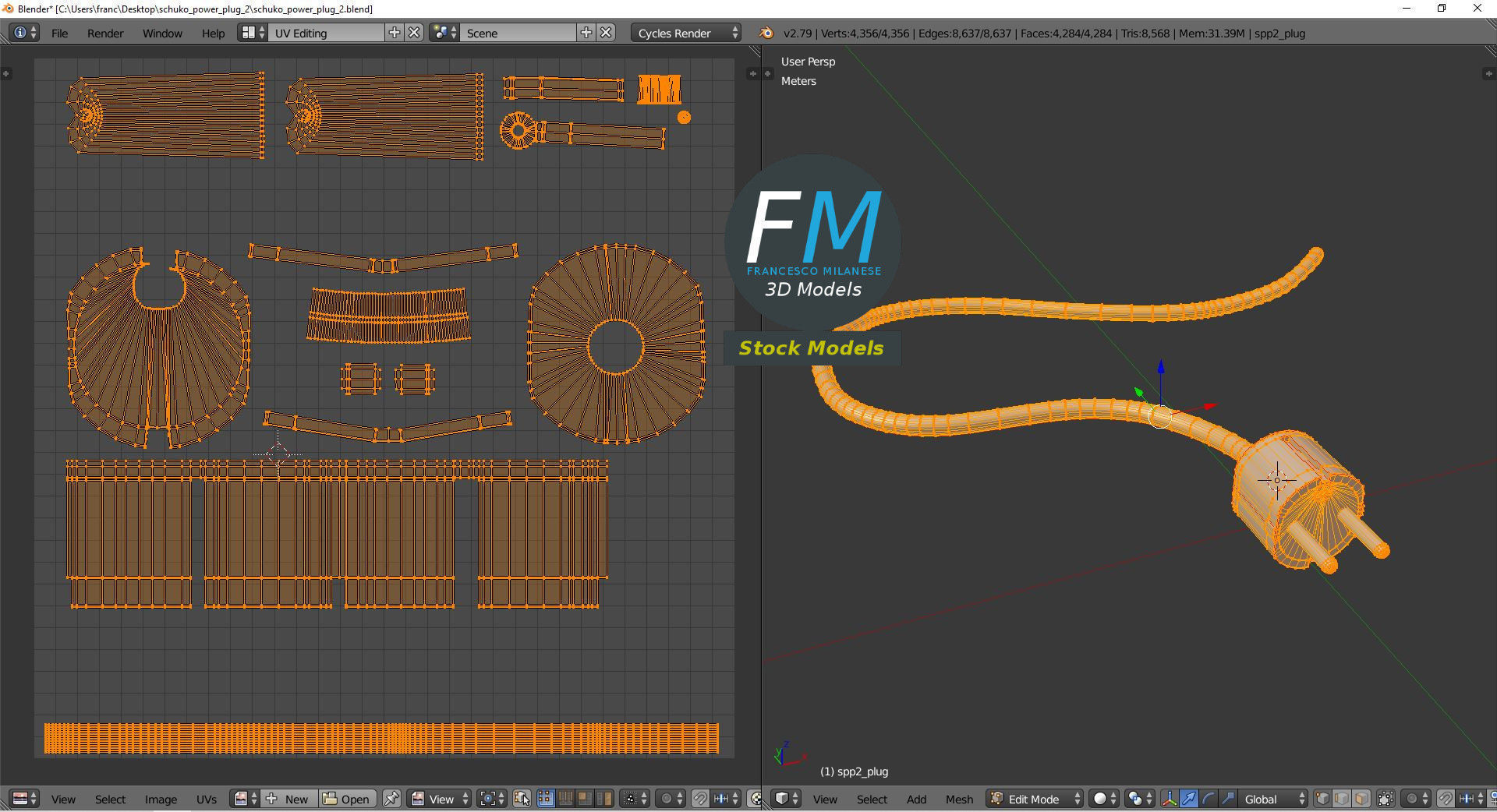Open the UV editor View menu
Image resolution: width=1497 pixels, height=812 pixels.
click(x=63, y=799)
